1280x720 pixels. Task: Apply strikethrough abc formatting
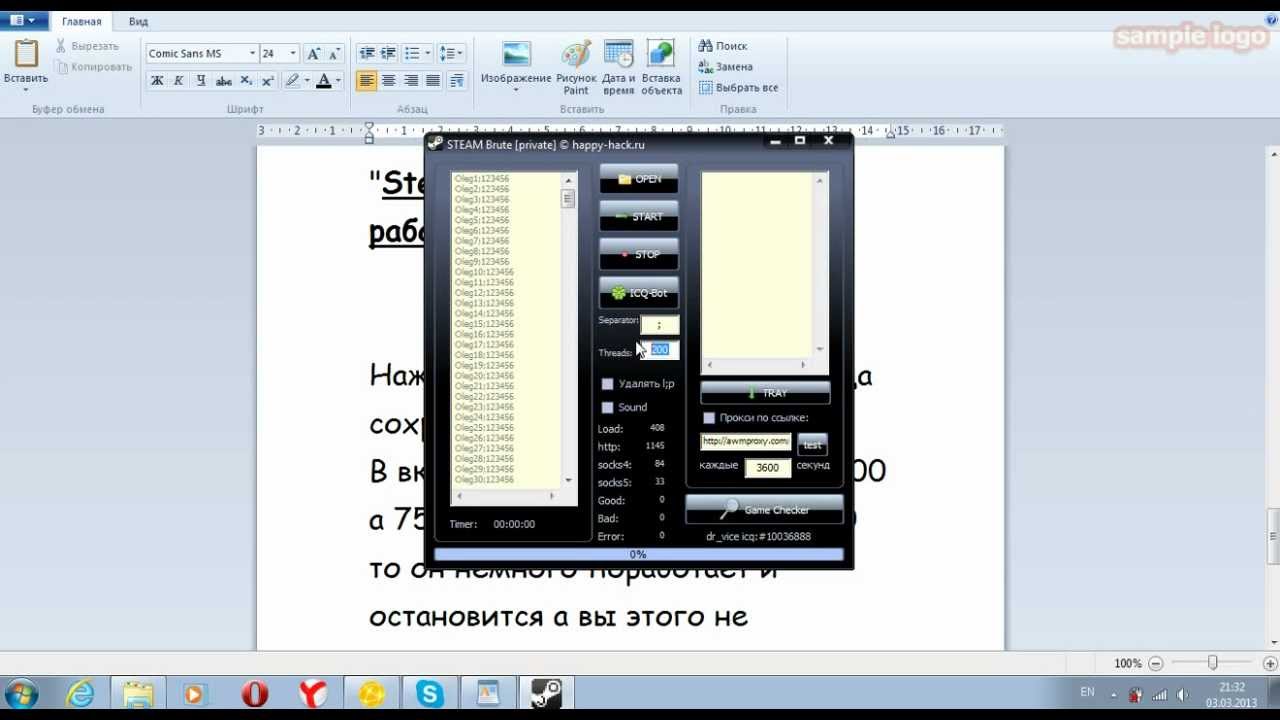(224, 81)
